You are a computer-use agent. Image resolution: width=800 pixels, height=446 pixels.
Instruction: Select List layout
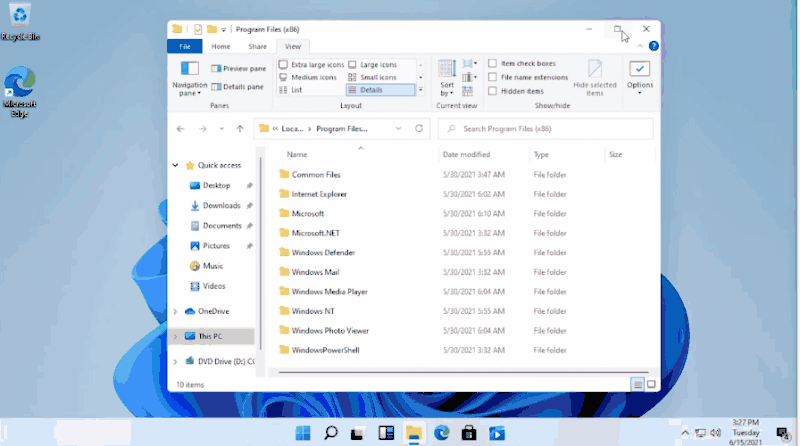(x=291, y=90)
